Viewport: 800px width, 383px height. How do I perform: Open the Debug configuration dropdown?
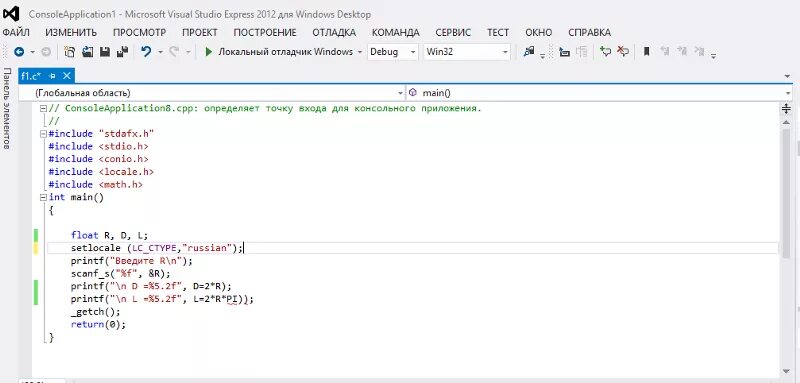pyautogui.click(x=392, y=52)
